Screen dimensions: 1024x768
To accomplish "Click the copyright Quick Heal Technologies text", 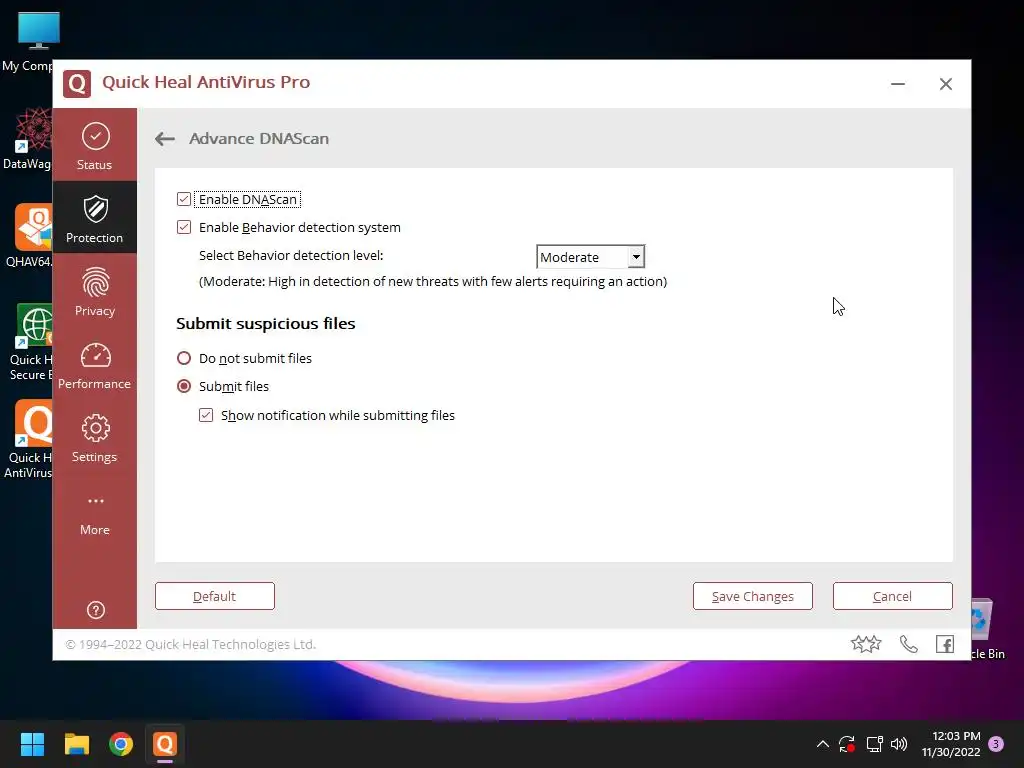I will click(191, 645).
